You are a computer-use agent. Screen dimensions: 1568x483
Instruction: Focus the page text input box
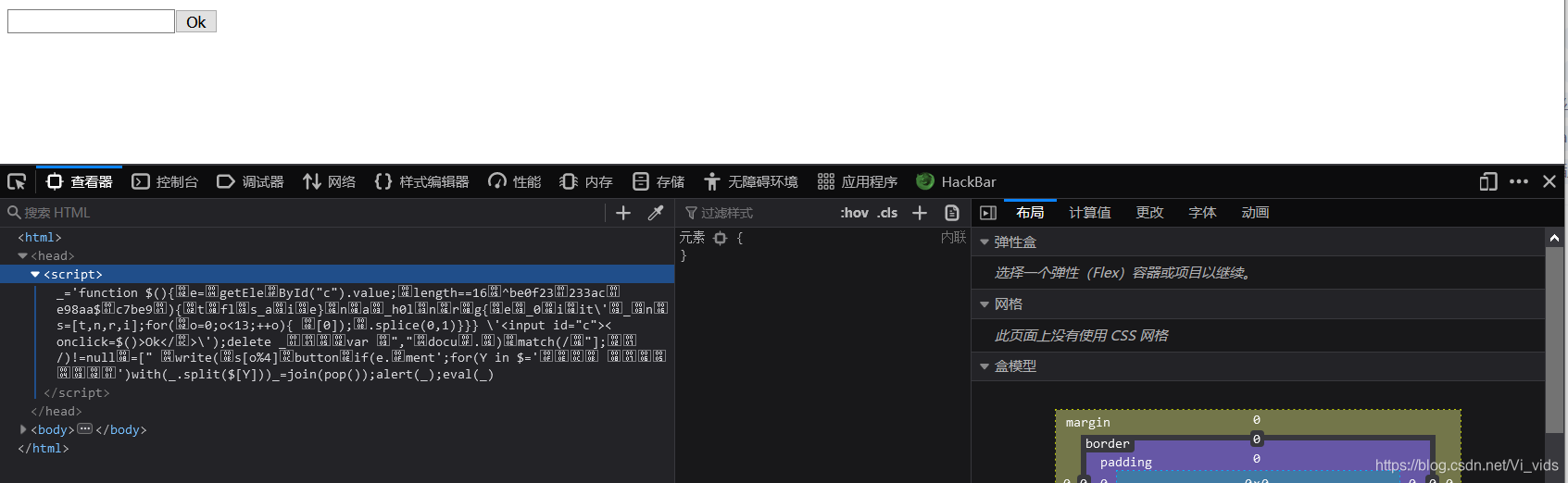91,21
